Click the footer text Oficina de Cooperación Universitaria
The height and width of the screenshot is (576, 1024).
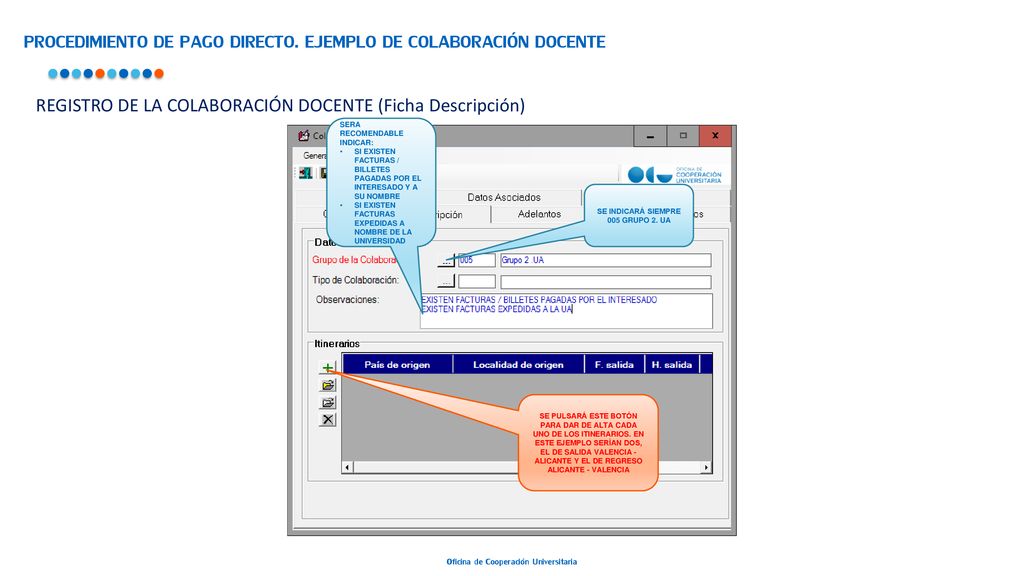(x=511, y=562)
